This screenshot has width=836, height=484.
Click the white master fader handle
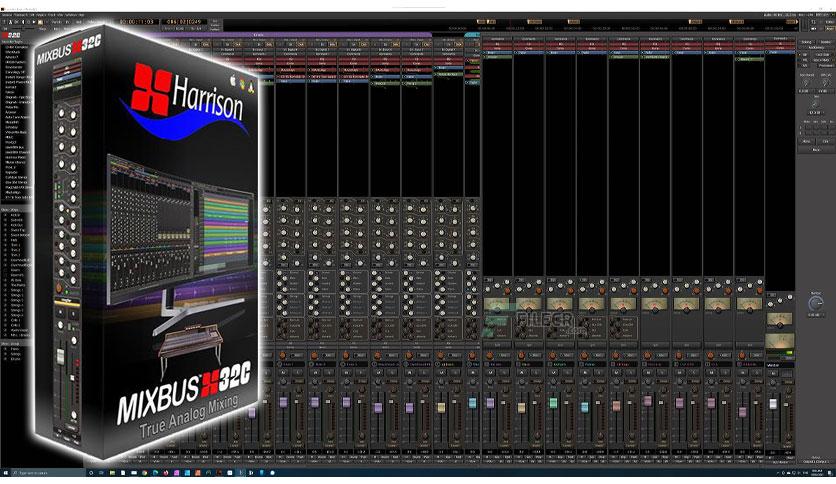coord(773,404)
